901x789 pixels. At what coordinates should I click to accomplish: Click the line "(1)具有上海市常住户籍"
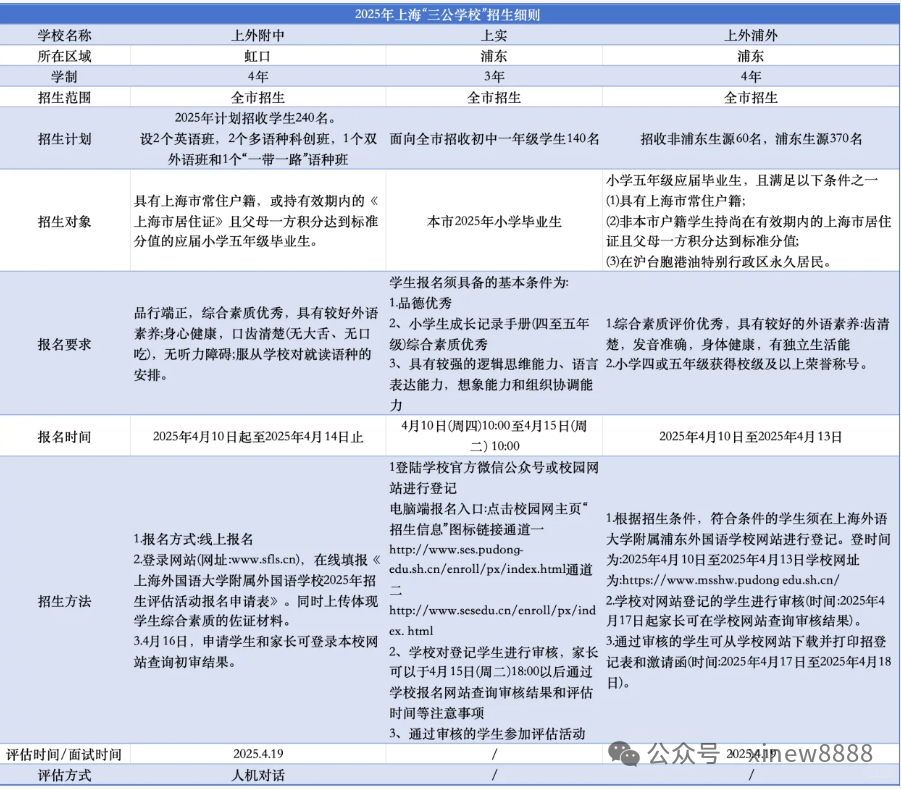point(675,201)
